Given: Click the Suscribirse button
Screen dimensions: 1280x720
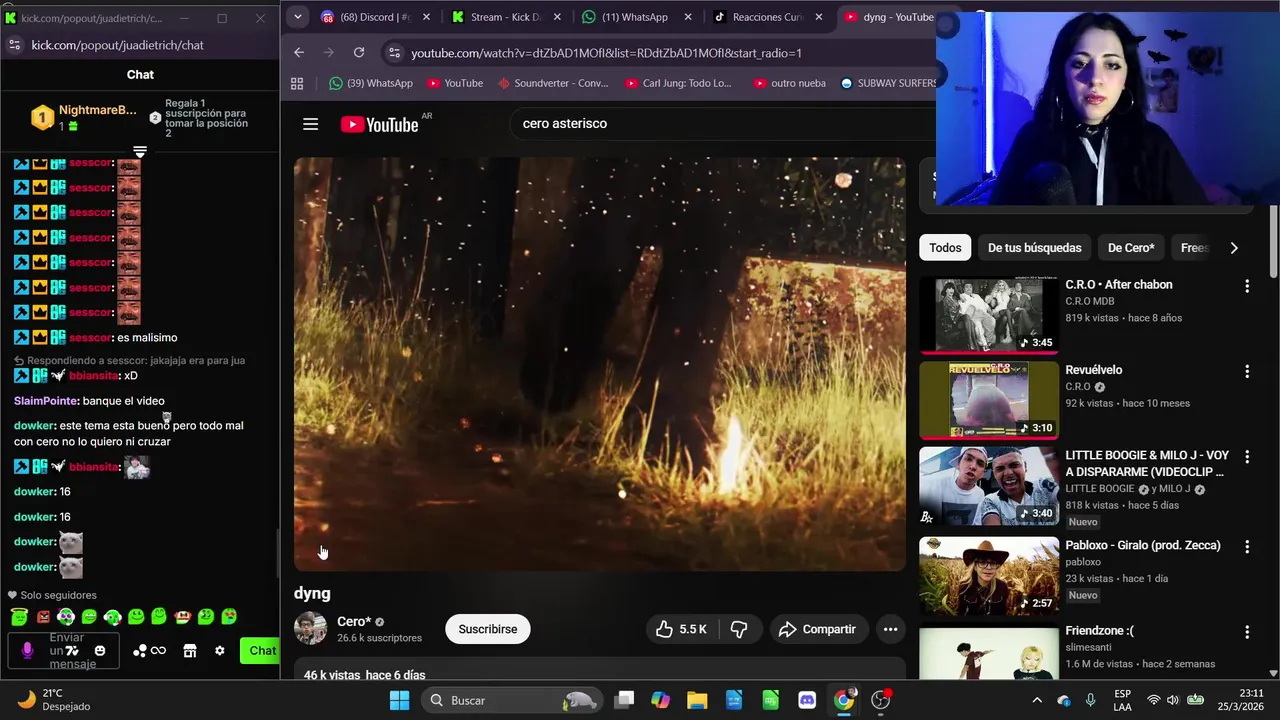Looking at the screenshot, I should pos(488,629).
